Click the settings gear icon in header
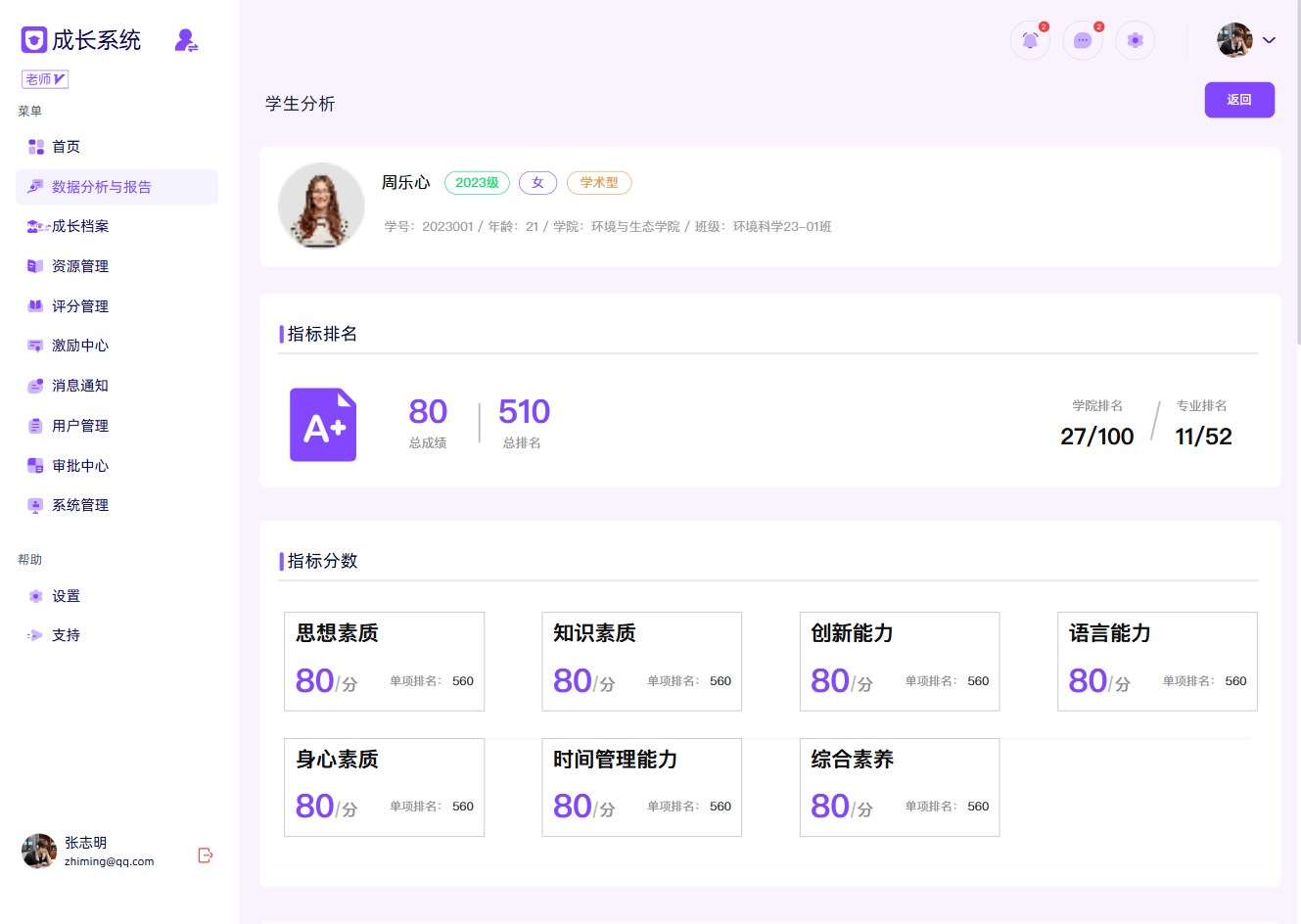1301x924 pixels. point(1136,40)
